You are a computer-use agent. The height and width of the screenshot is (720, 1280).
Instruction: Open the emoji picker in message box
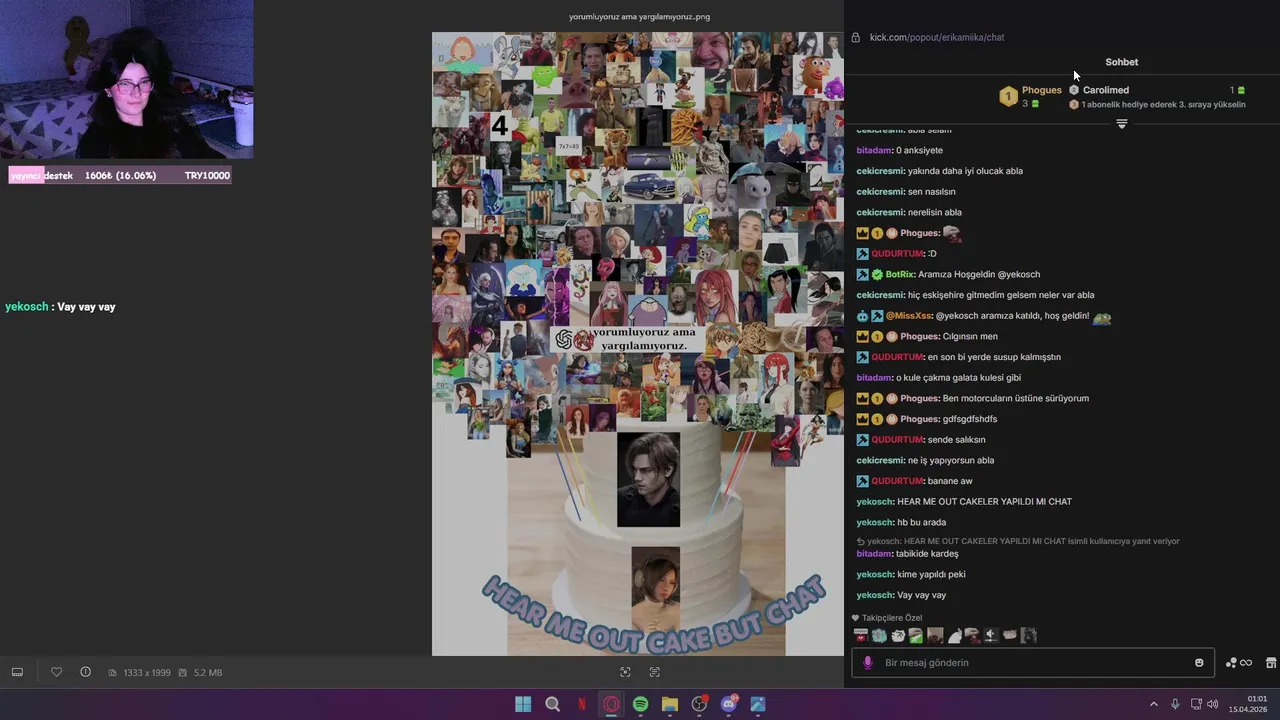pyautogui.click(x=1199, y=662)
